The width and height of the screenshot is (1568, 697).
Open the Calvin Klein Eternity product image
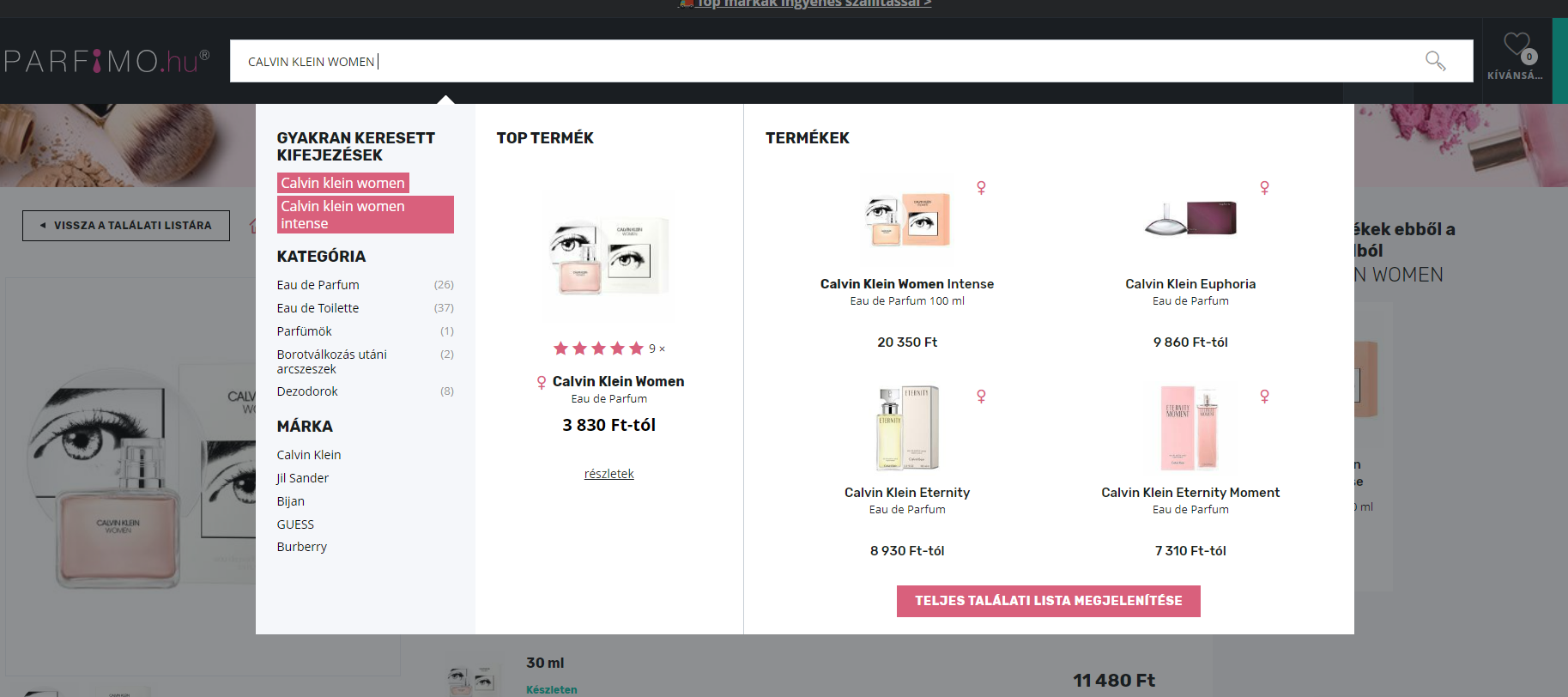click(906, 427)
